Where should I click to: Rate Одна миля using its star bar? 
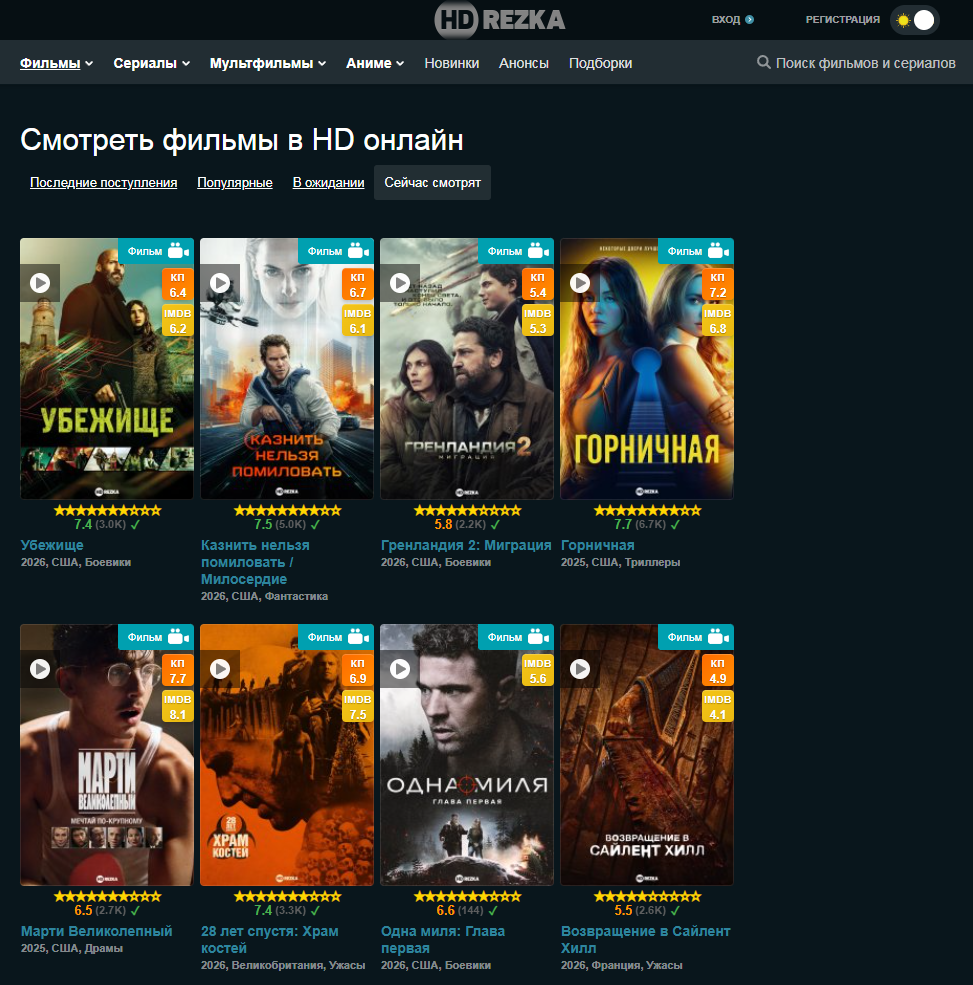(467, 896)
